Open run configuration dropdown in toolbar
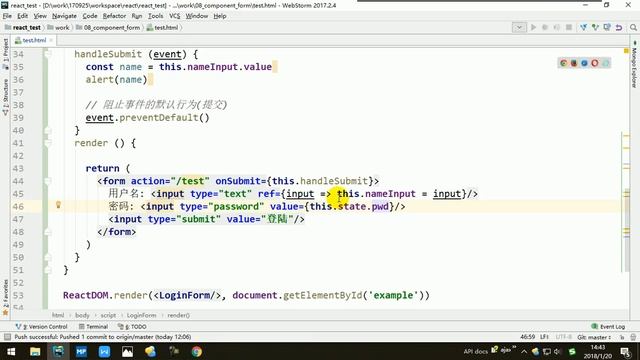This screenshot has height=360, width=640. pyautogui.click(x=519, y=27)
